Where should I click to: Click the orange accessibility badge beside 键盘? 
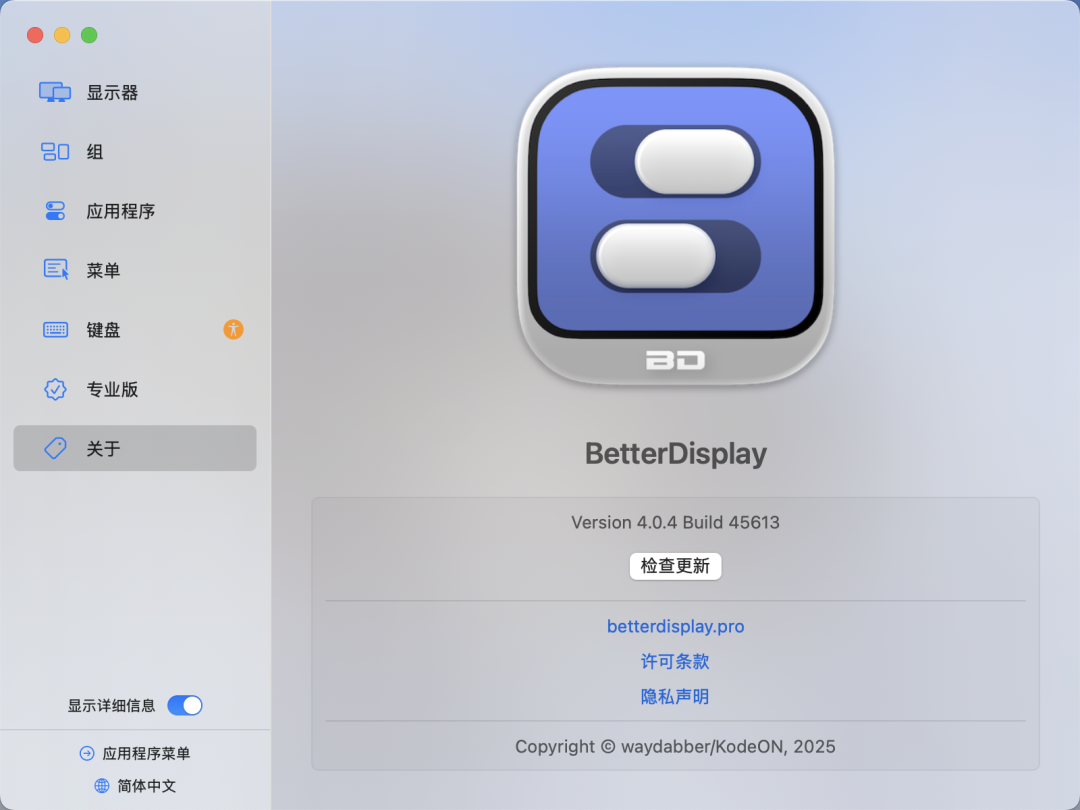click(233, 329)
